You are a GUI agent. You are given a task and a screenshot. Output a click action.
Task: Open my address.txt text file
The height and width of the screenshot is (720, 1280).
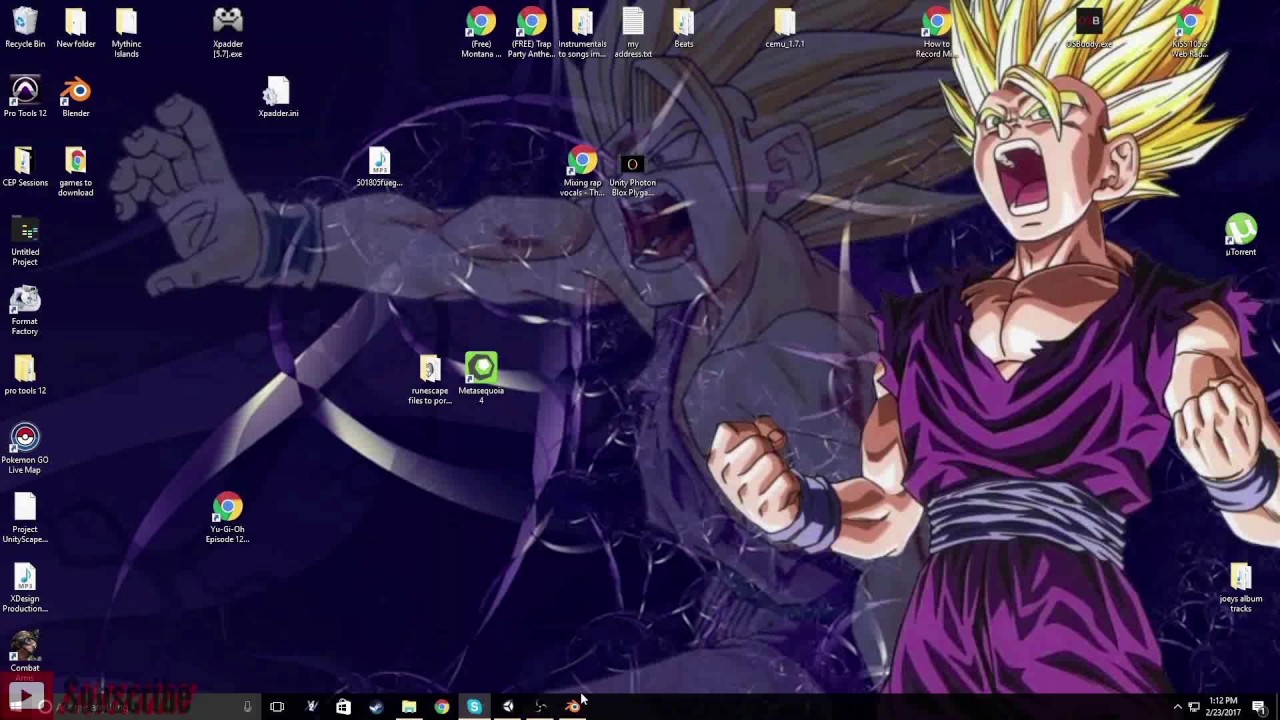click(x=633, y=34)
